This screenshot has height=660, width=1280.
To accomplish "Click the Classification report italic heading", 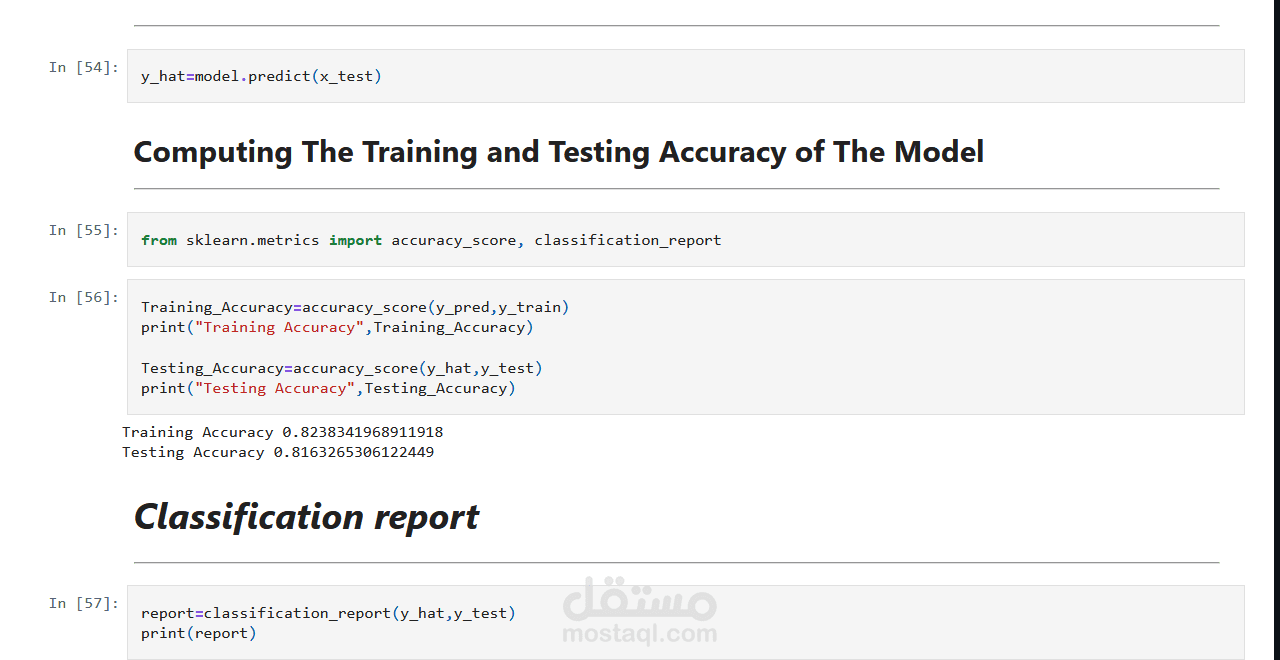I will [306, 517].
